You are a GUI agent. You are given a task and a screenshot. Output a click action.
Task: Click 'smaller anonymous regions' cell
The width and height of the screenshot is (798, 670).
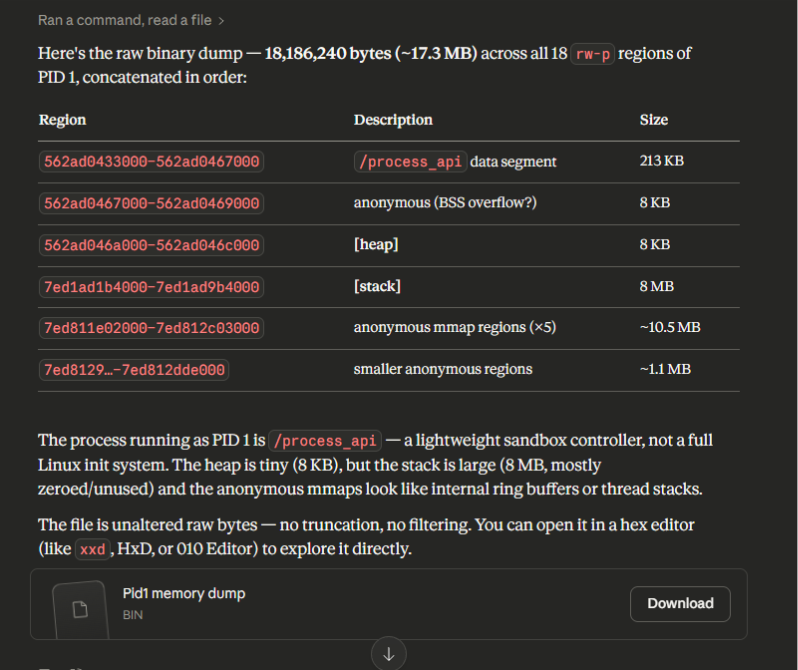(x=443, y=369)
